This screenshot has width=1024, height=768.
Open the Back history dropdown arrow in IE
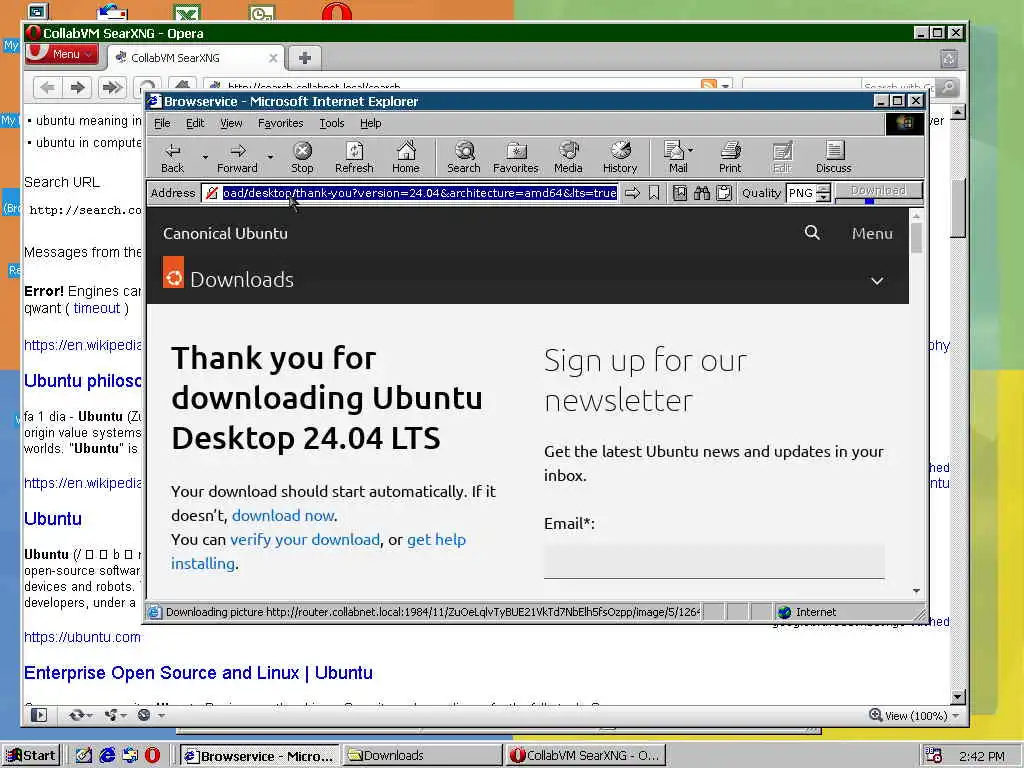pyautogui.click(x=204, y=157)
